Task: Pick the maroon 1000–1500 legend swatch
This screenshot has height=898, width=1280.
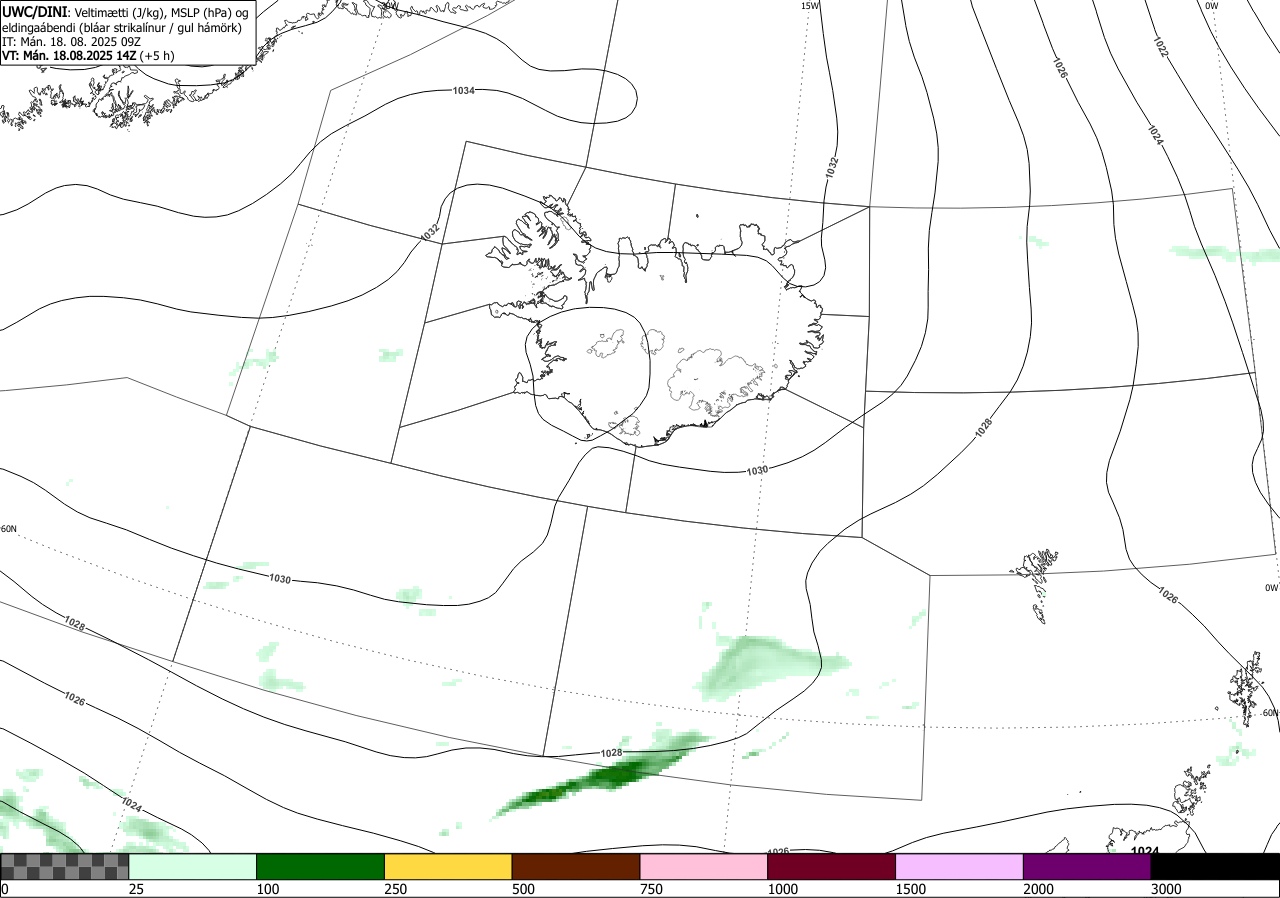Action: tap(832, 866)
